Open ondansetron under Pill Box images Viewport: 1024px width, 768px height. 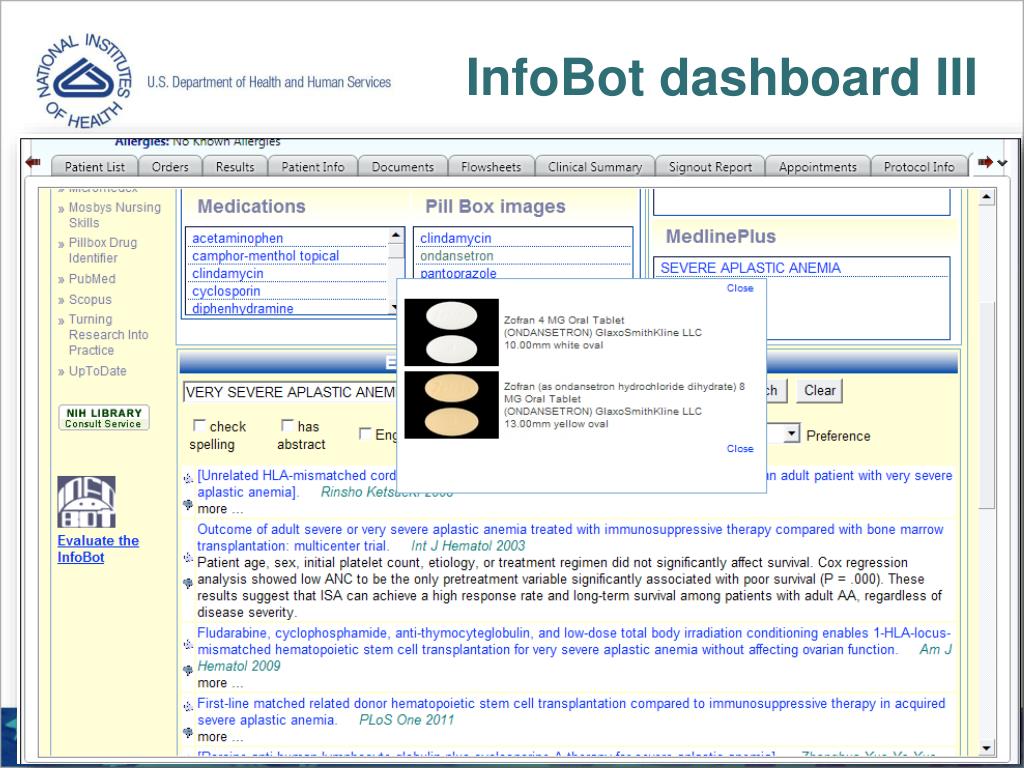pos(456,256)
